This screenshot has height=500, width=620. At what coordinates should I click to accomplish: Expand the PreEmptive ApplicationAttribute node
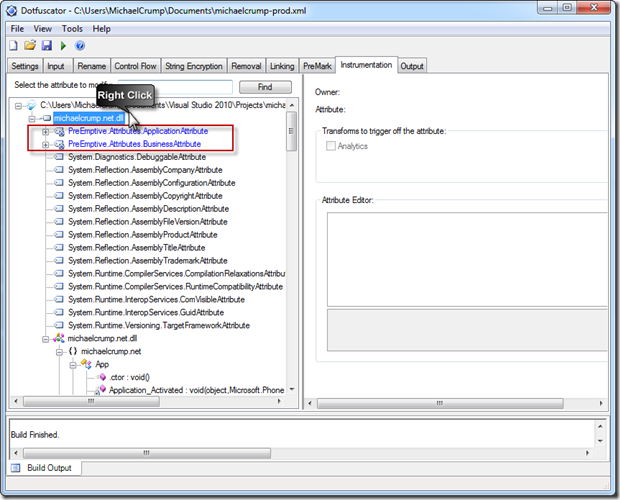click(45, 132)
